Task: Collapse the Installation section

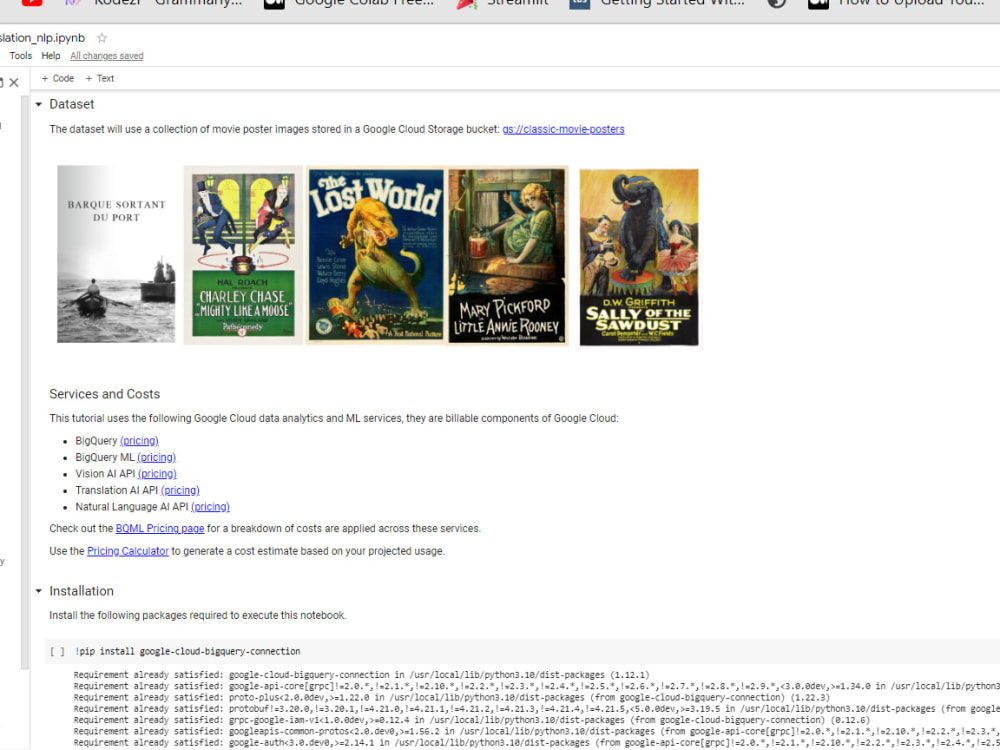Action: [38, 591]
